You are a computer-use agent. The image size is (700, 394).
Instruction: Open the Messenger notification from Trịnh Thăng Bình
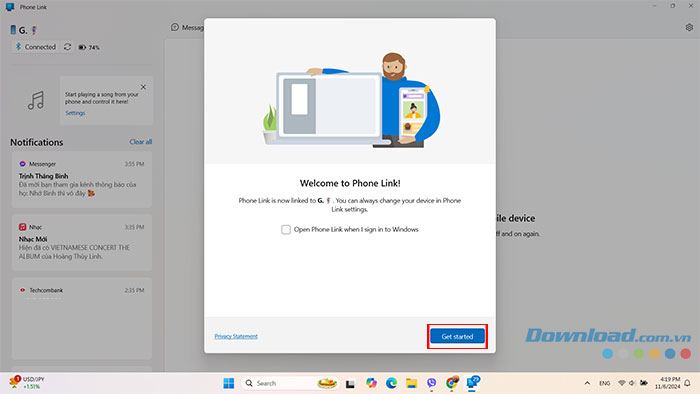pos(82,179)
